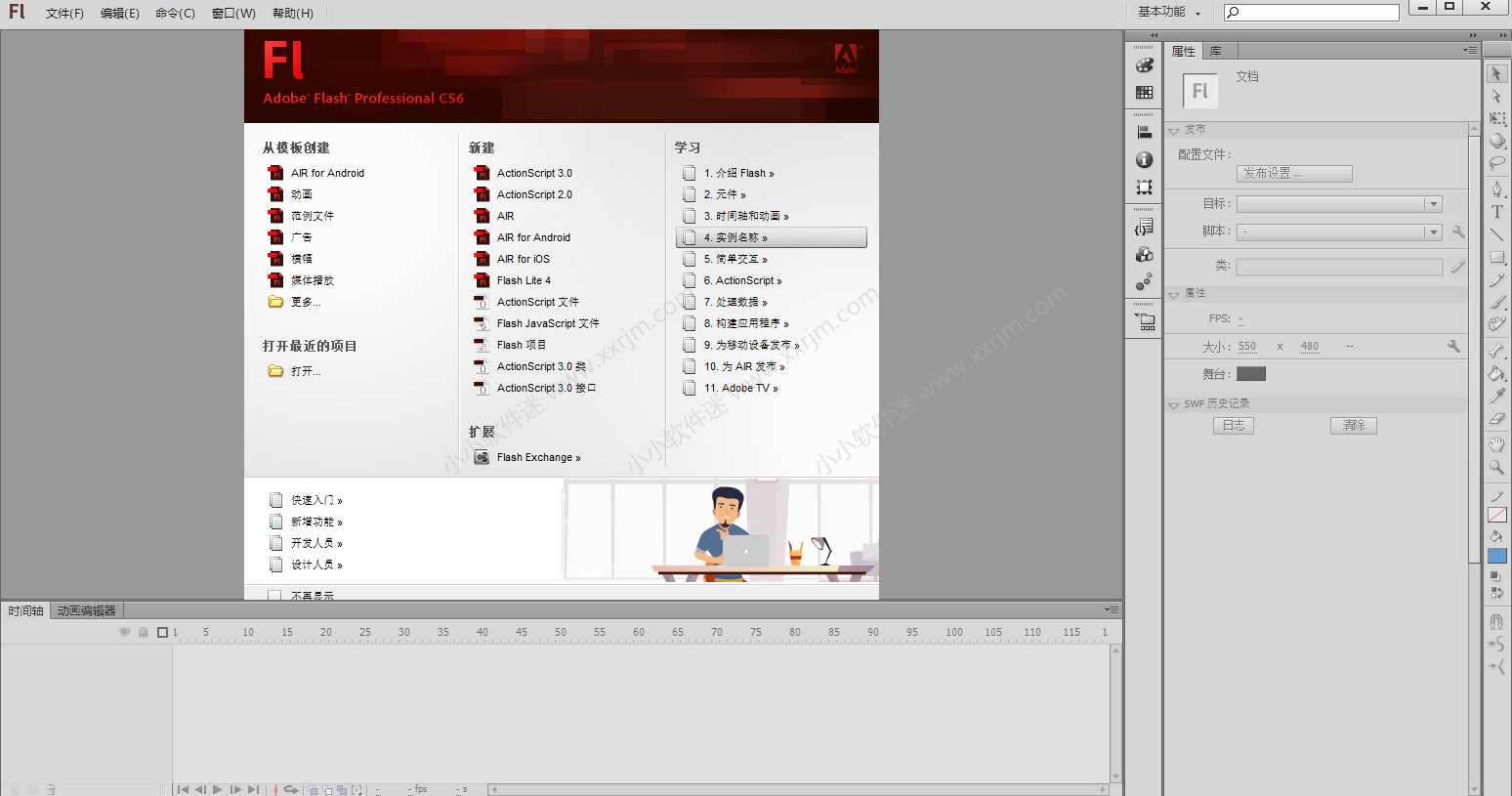Select the Pencil tool
This screenshot has height=796, width=1512.
click(x=1496, y=280)
